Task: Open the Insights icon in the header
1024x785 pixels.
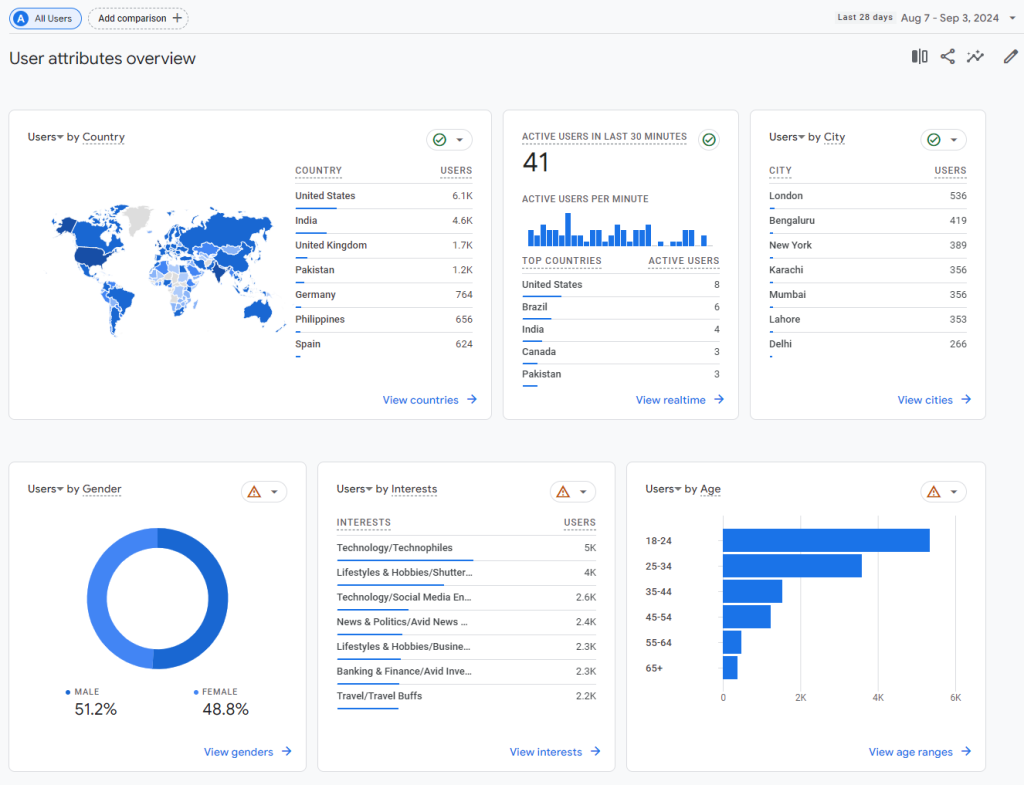Action: 975,56
